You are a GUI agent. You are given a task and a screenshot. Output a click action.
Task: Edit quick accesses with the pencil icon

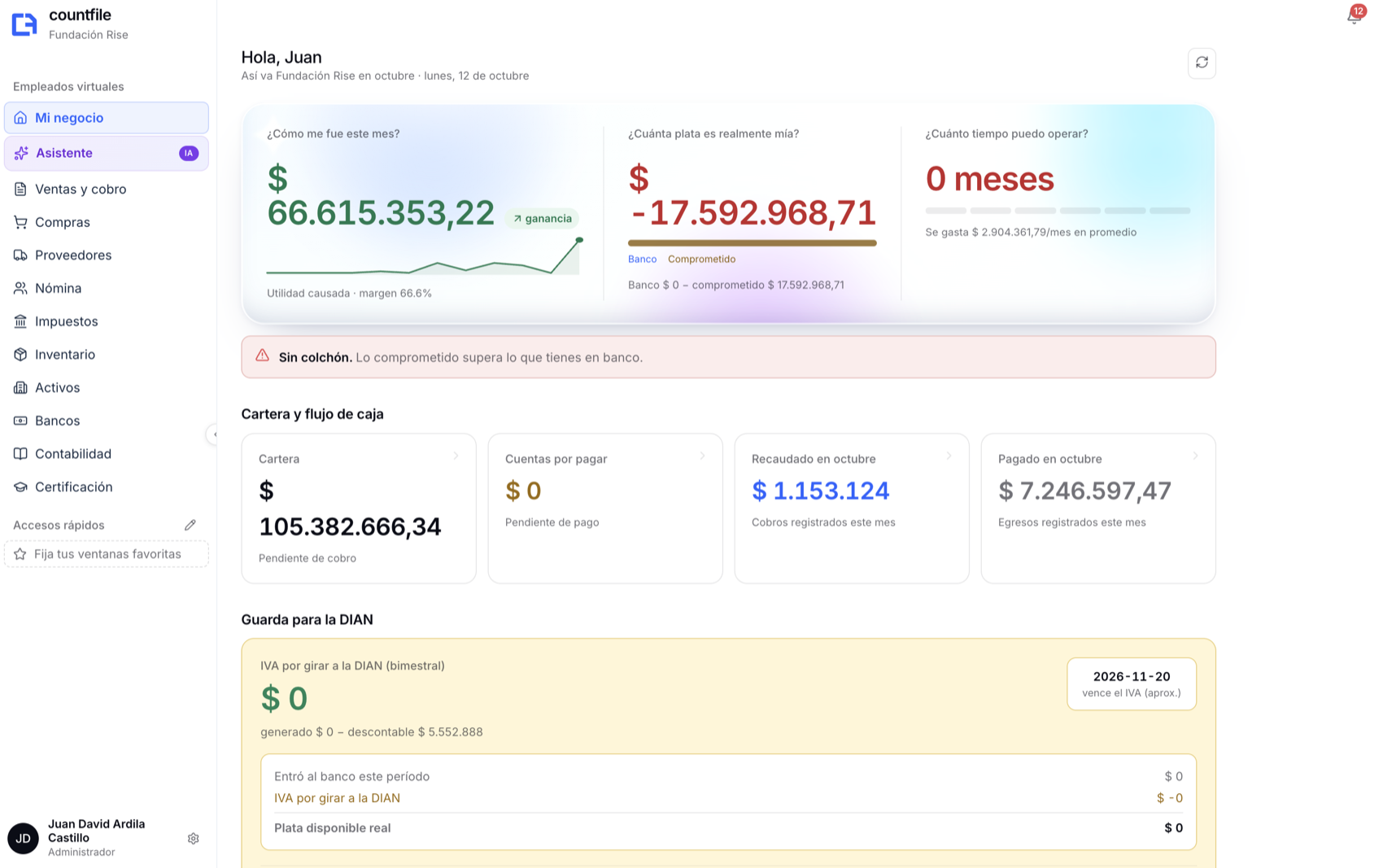pos(190,525)
